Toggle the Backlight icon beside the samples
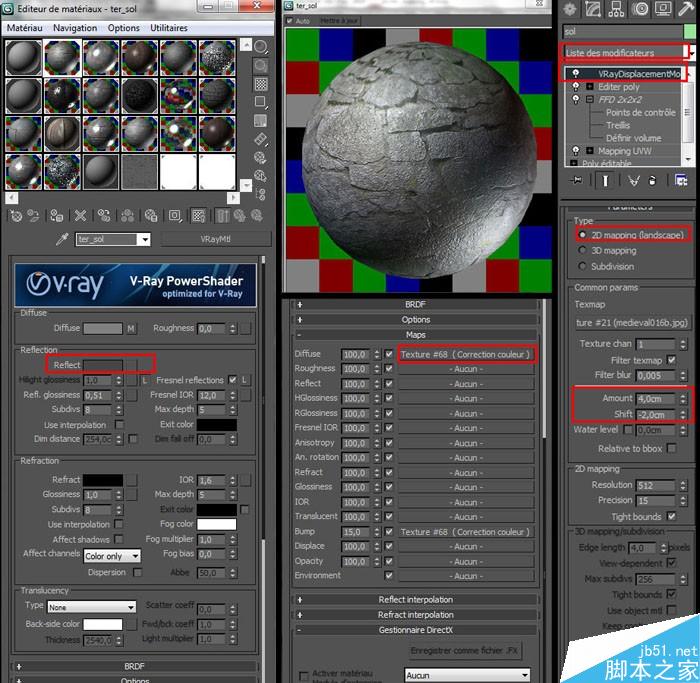 (x=261, y=66)
